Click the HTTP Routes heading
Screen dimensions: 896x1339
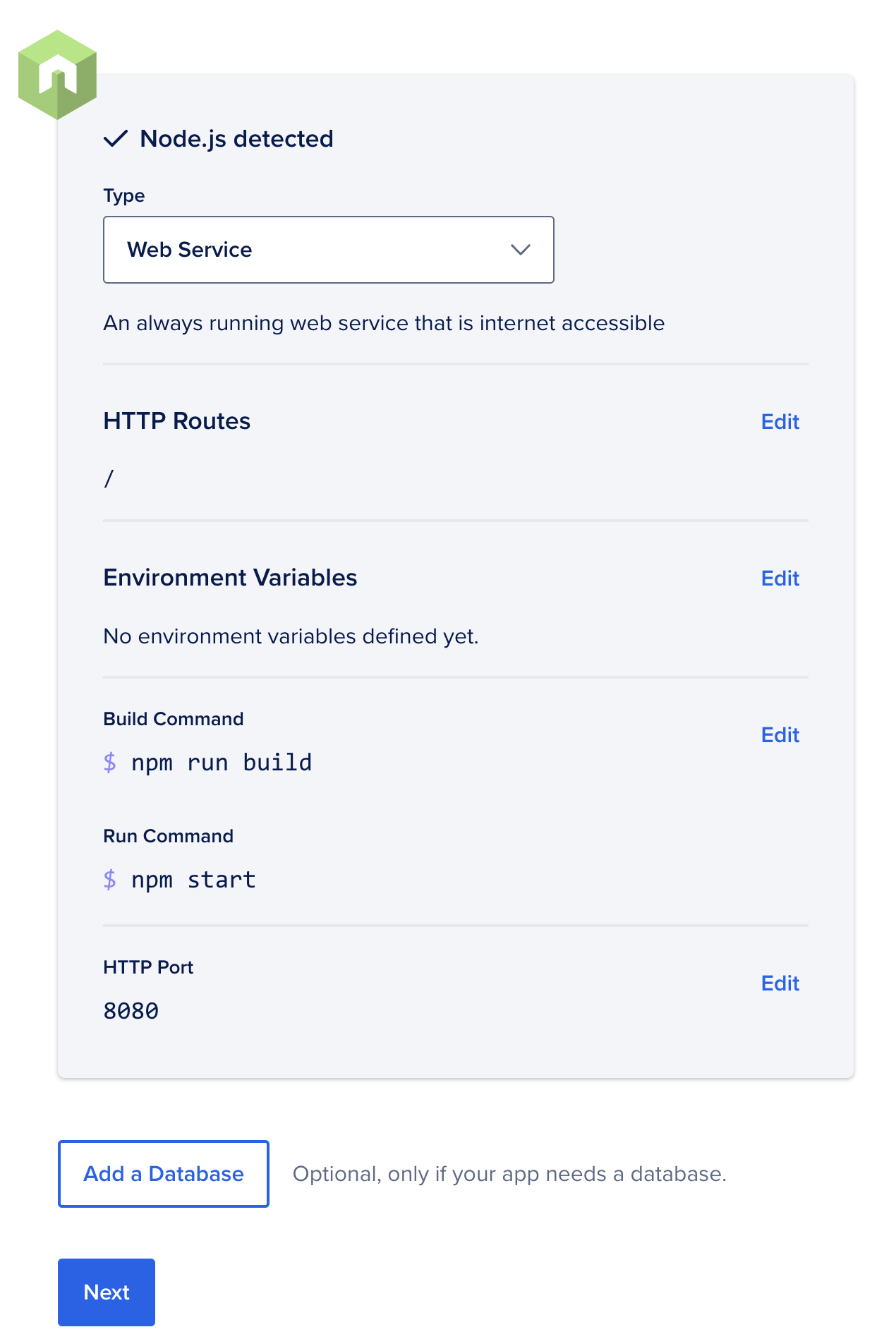(x=177, y=421)
